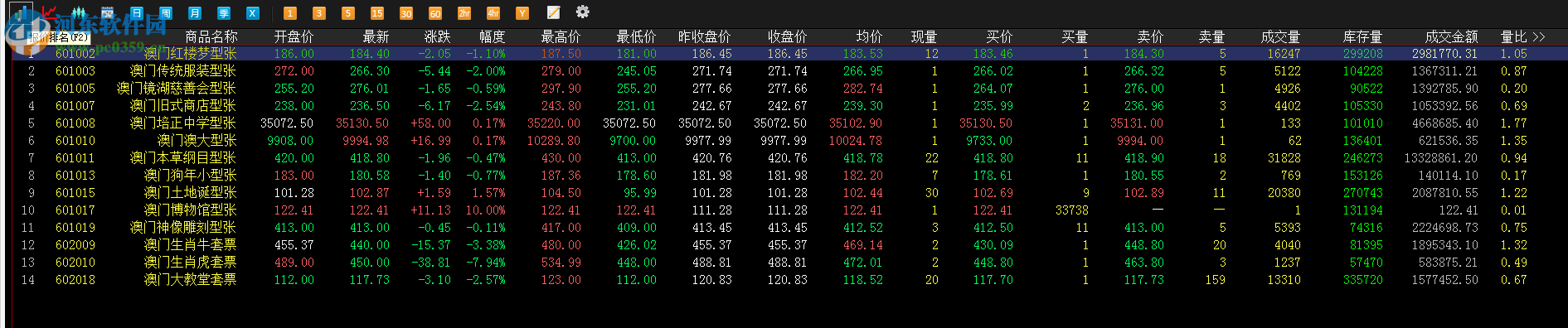Select the 15-minute interval icon
The image size is (1568, 328).
tap(376, 12)
